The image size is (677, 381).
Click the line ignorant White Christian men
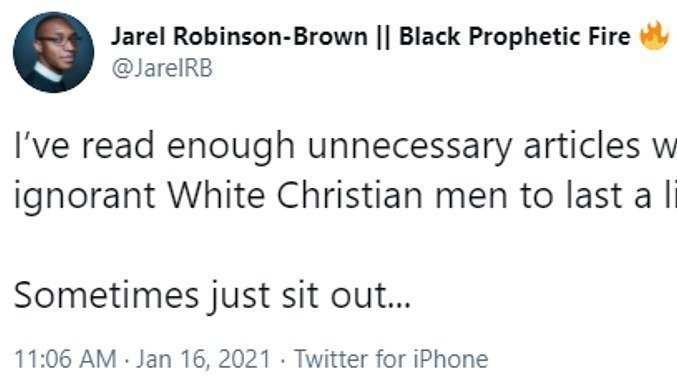click(345, 196)
